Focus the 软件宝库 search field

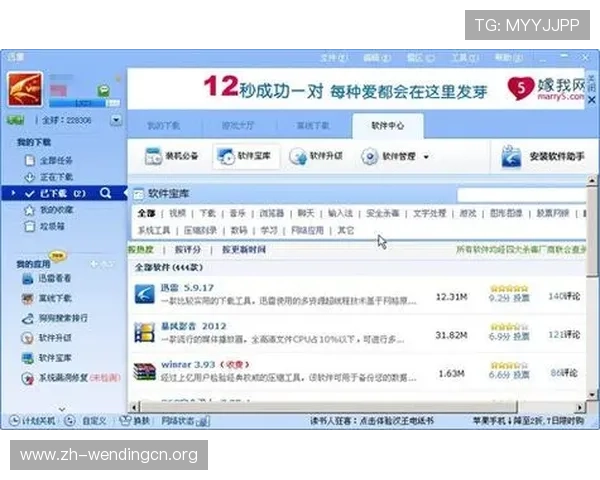[521, 195]
